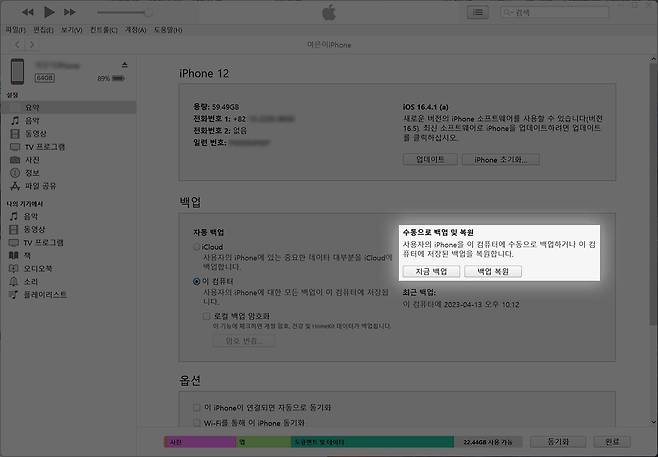658x457 pixels.
Task: Click the 암호 변경... button
Action: click(x=244, y=341)
